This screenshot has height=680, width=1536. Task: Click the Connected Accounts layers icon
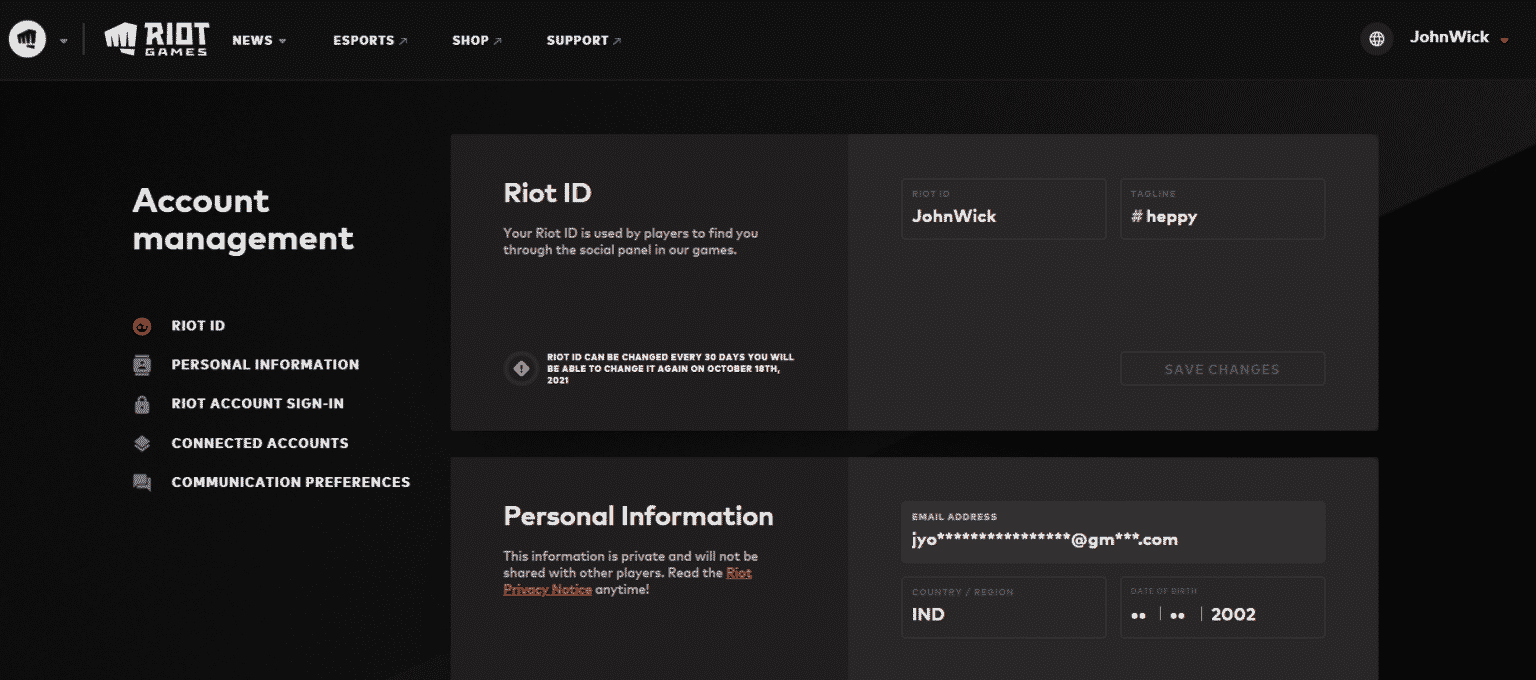[142, 443]
